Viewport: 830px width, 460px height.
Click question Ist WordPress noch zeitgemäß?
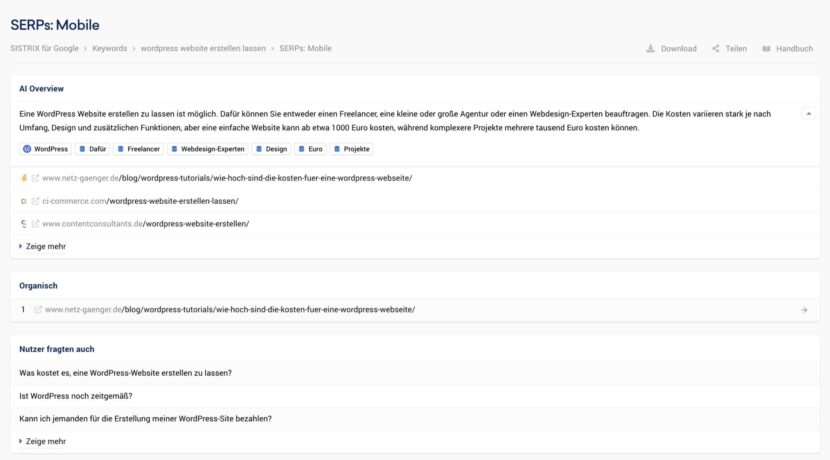click(x=76, y=396)
